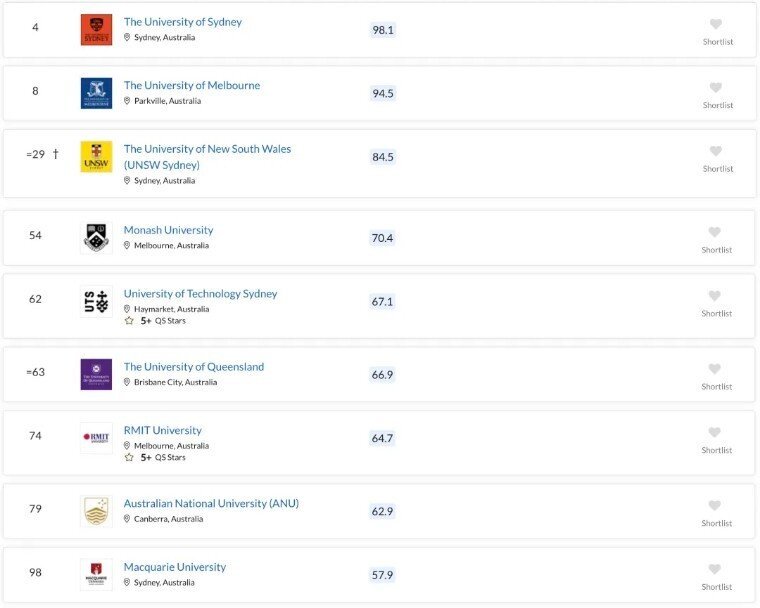Open Macquarie University link

[174, 567]
